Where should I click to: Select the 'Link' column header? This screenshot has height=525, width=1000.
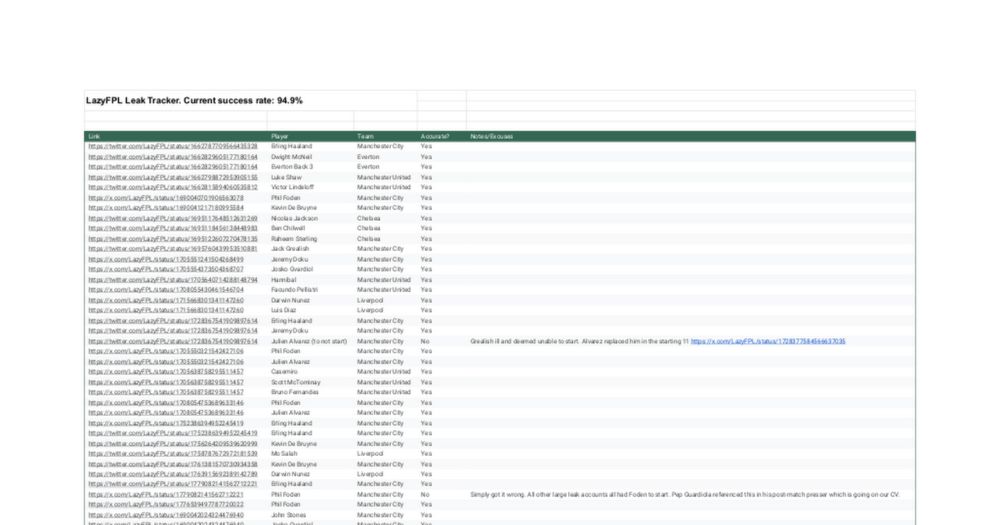(x=175, y=137)
